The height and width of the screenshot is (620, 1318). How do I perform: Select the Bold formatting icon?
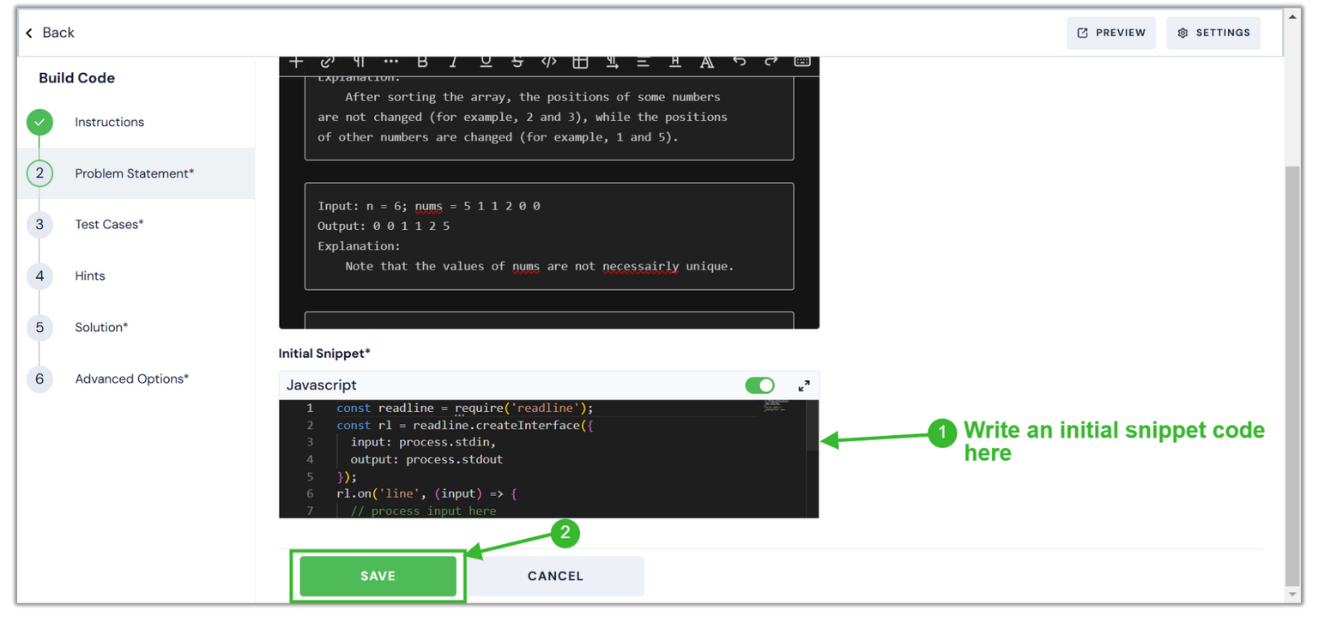coord(422,61)
